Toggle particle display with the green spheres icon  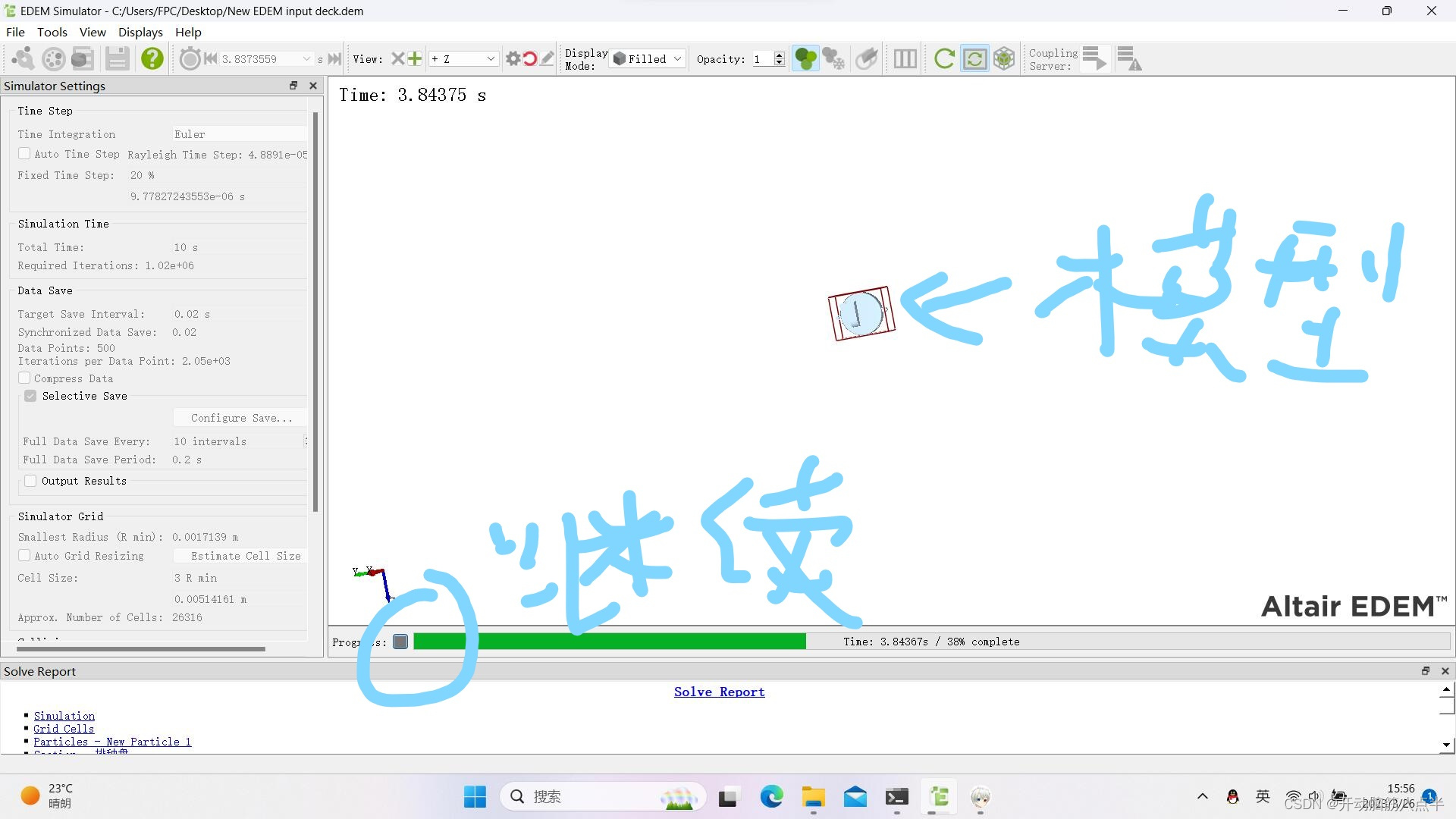tap(805, 58)
